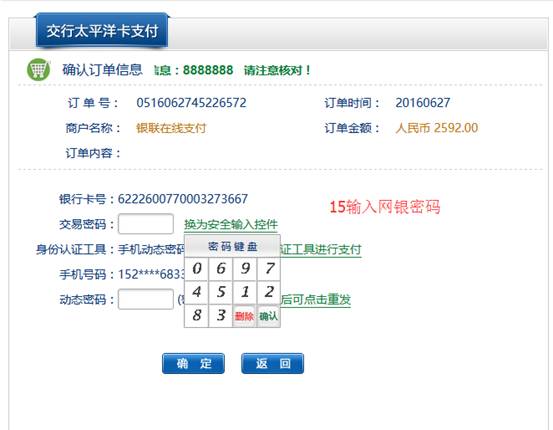Click the green 确认 keypad key

269,316
